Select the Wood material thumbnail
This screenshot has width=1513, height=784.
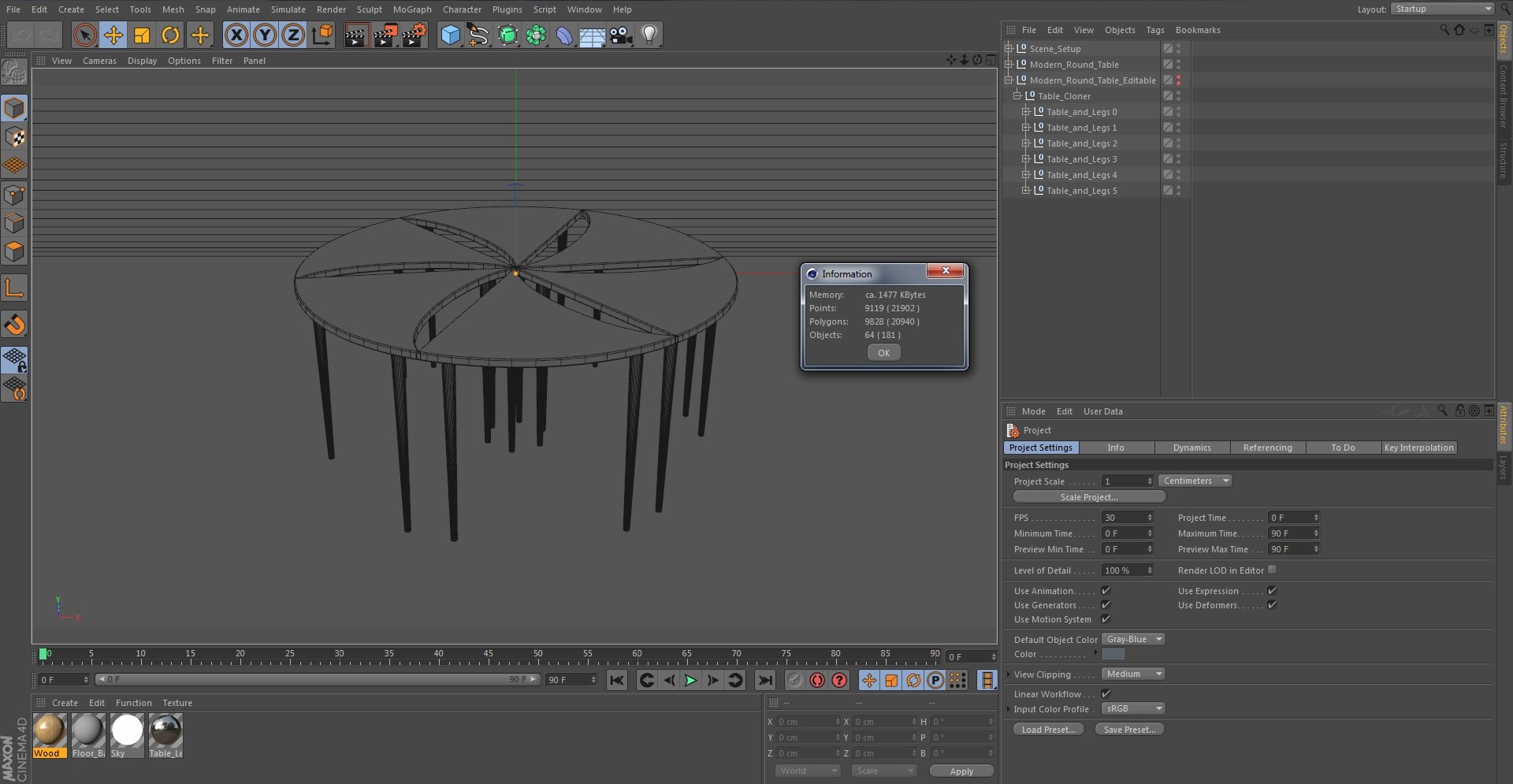tap(49, 735)
